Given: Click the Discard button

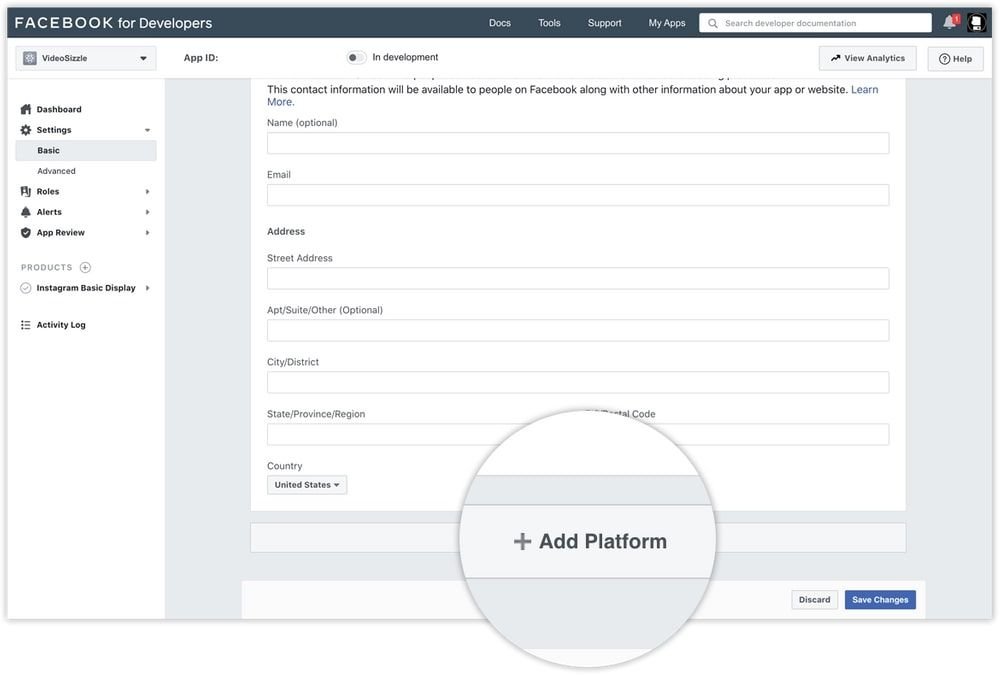Looking at the screenshot, I should click(814, 600).
